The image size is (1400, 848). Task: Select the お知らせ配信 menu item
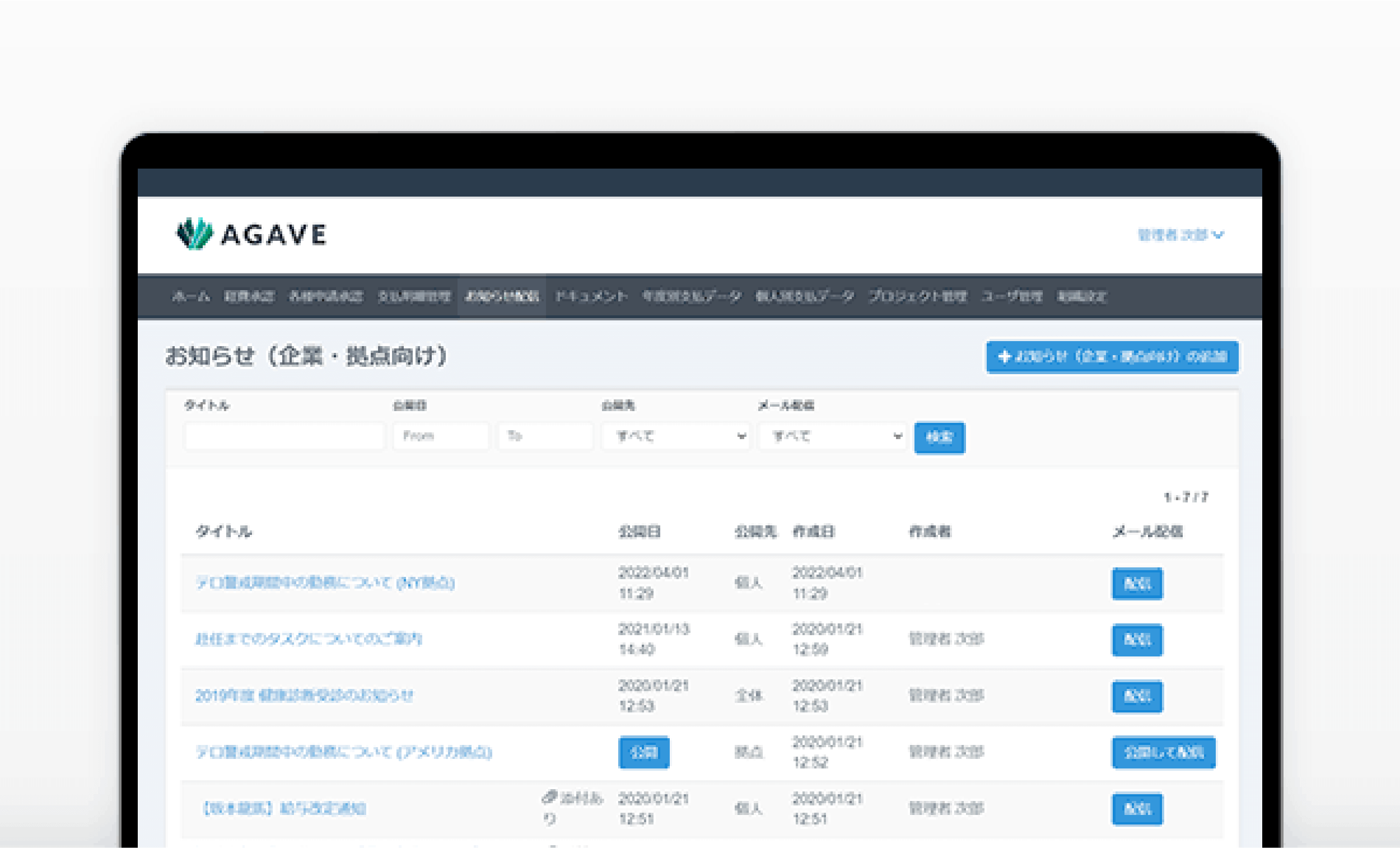(502, 296)
